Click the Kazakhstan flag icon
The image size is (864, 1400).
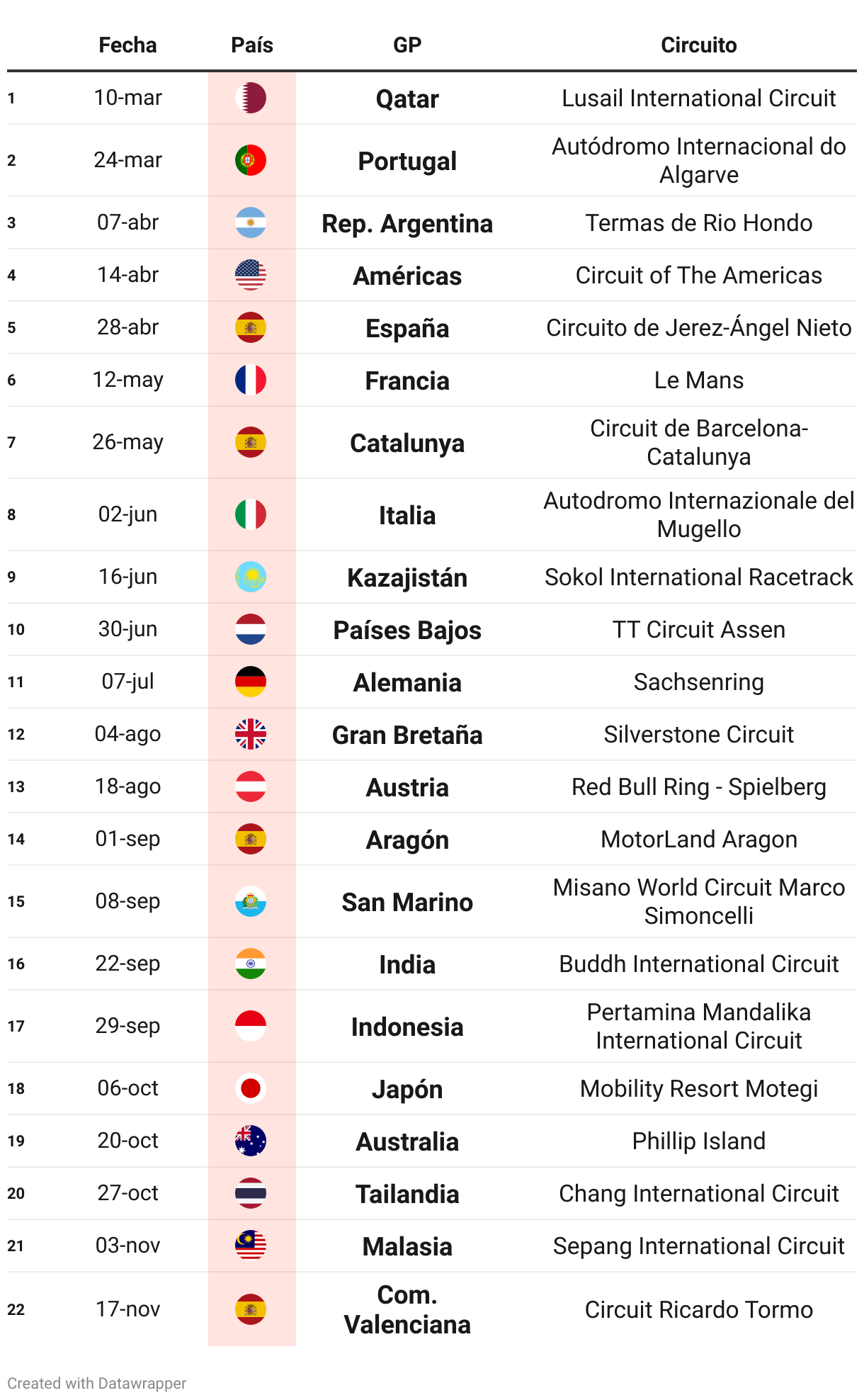click(x=251, y=577)
